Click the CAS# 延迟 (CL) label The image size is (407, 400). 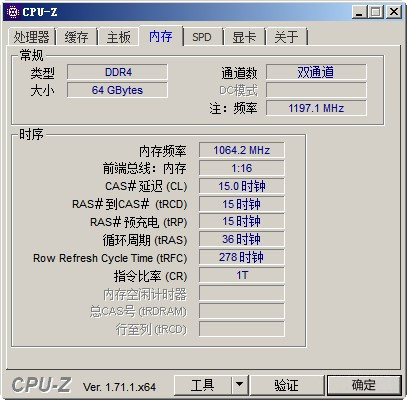(x=146, y=186)
